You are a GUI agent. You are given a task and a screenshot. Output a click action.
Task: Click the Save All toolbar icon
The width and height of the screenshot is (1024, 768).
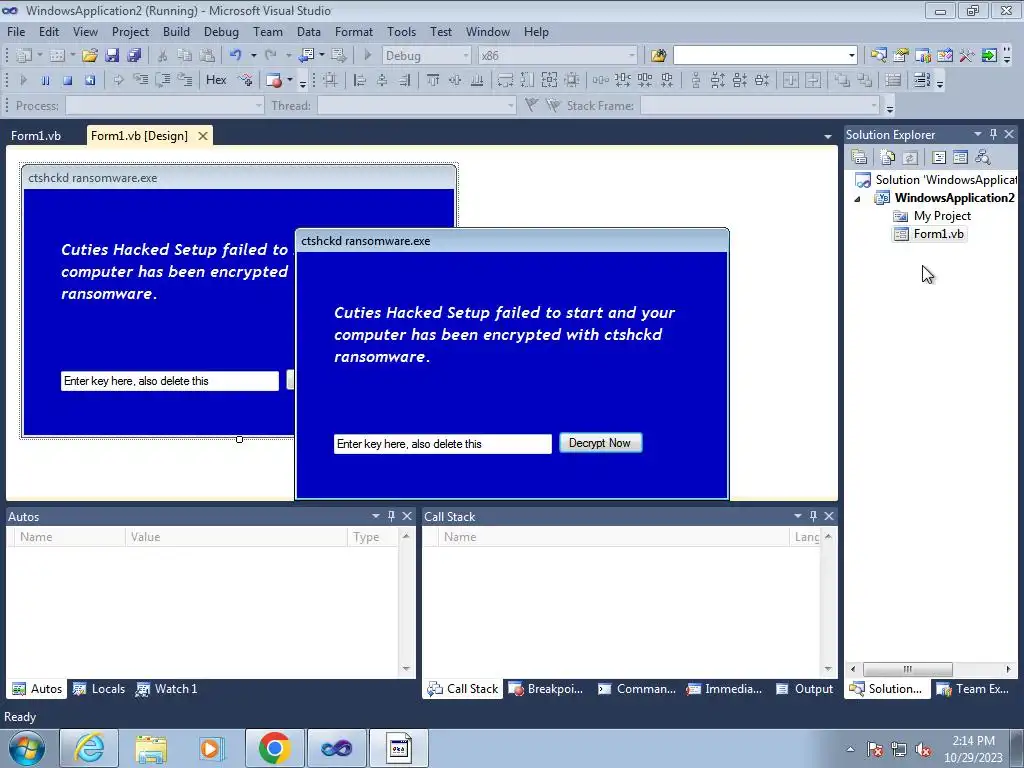(x=134, y=56)
